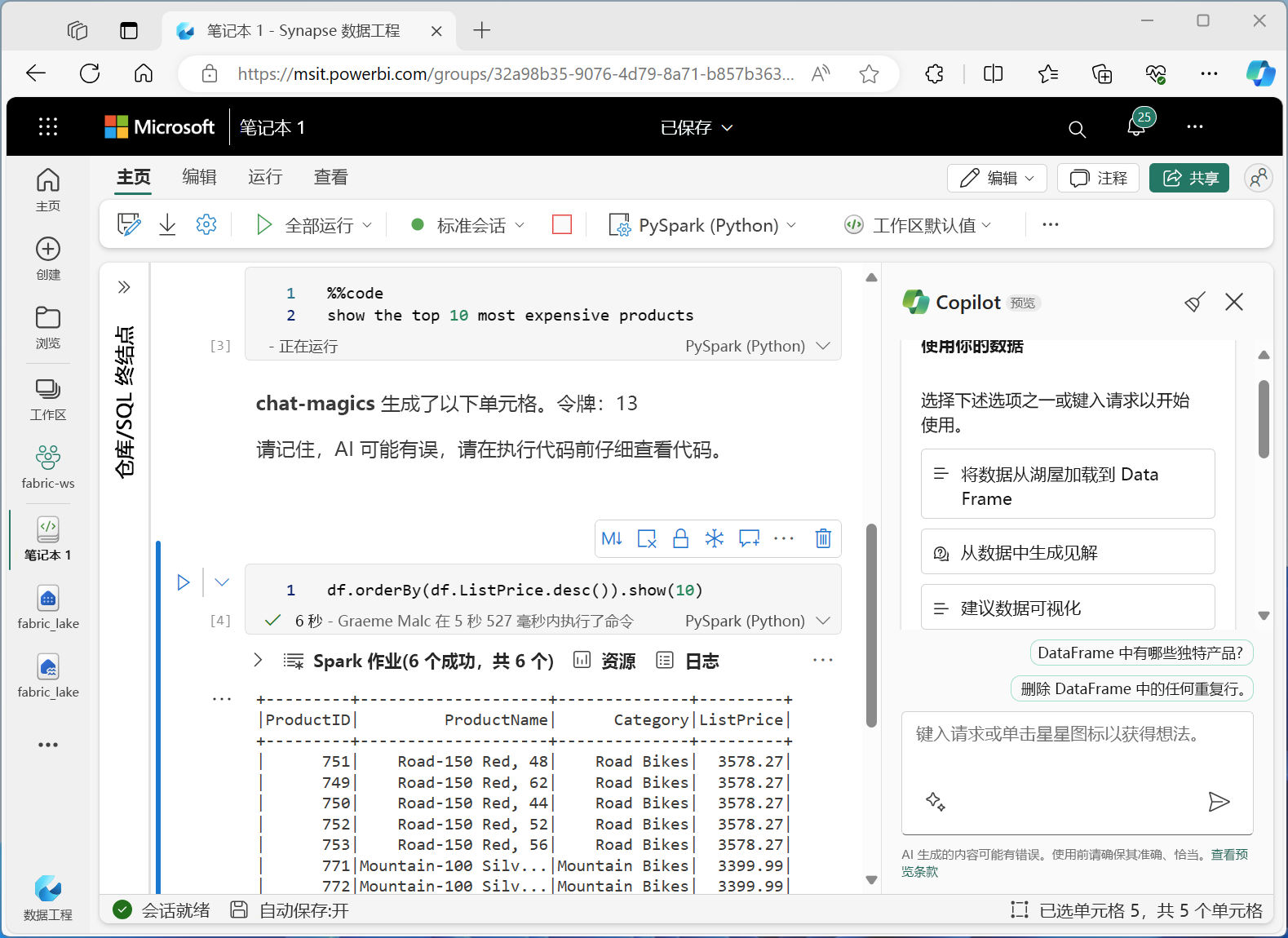Open notebook settings gear icon
Screen dimensions: 1288x938
[x=206, y=224]
